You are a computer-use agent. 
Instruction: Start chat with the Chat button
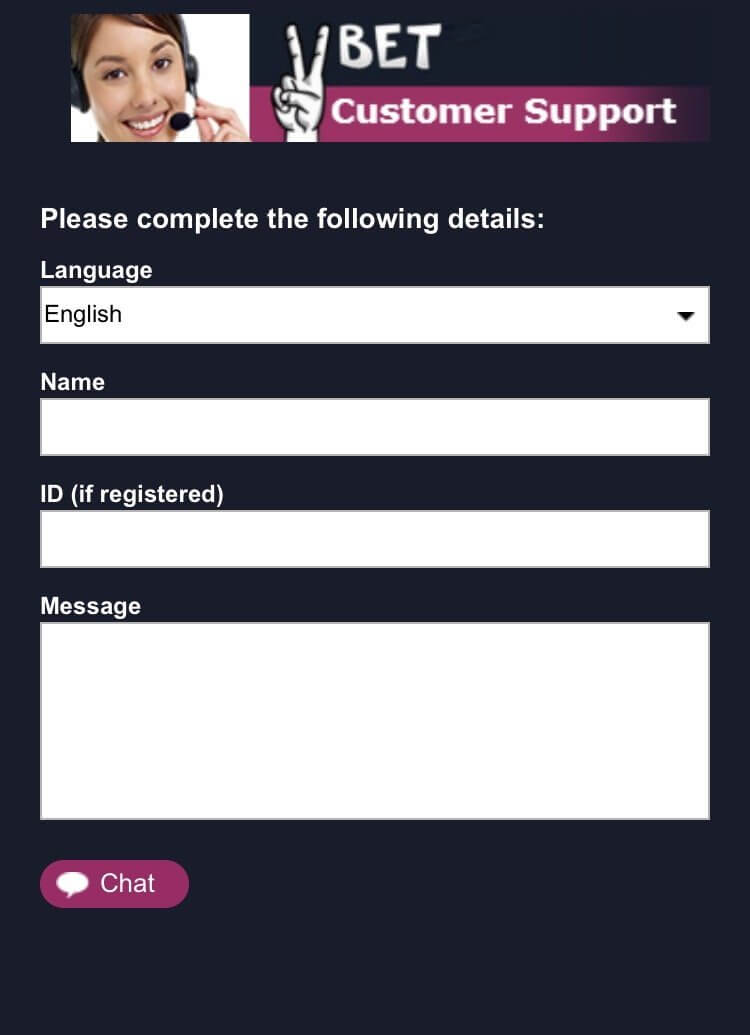tap(114, 884)
